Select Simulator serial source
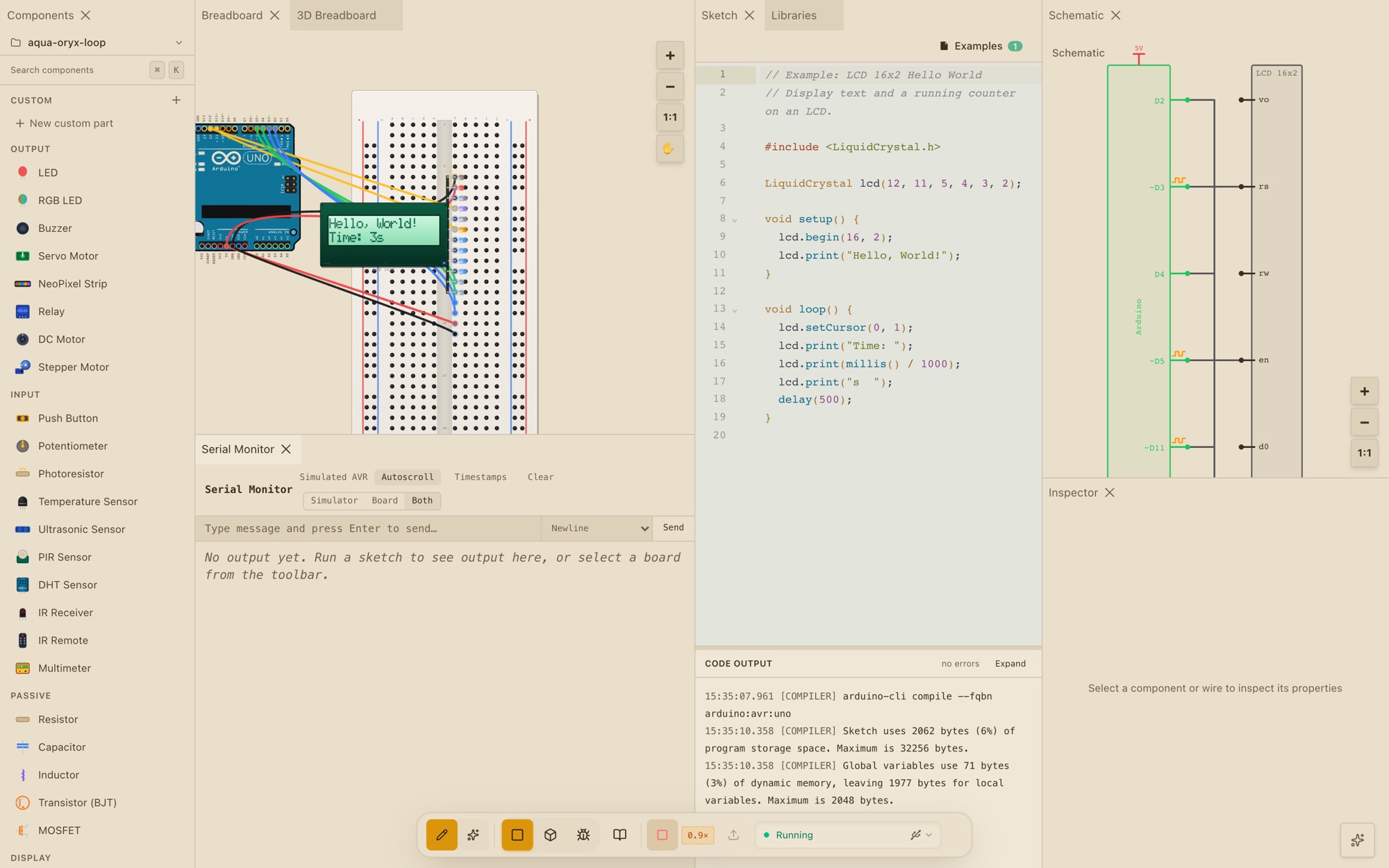 334,501
